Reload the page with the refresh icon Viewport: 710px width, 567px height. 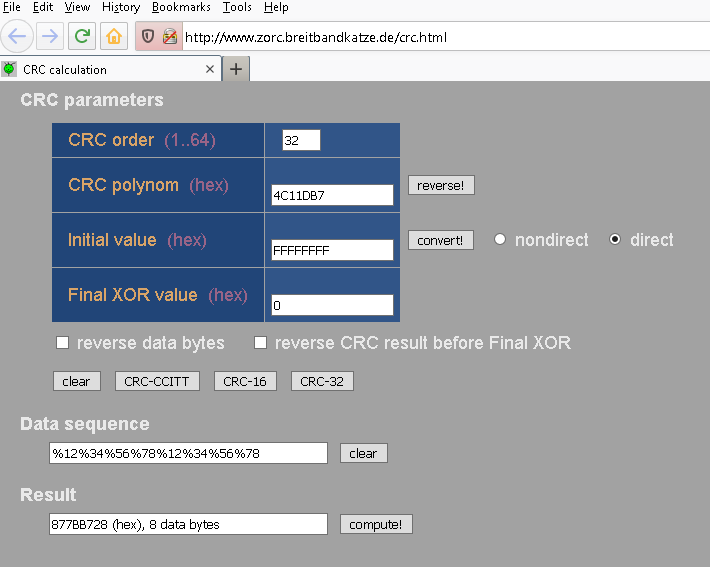(x=82, y=36)
